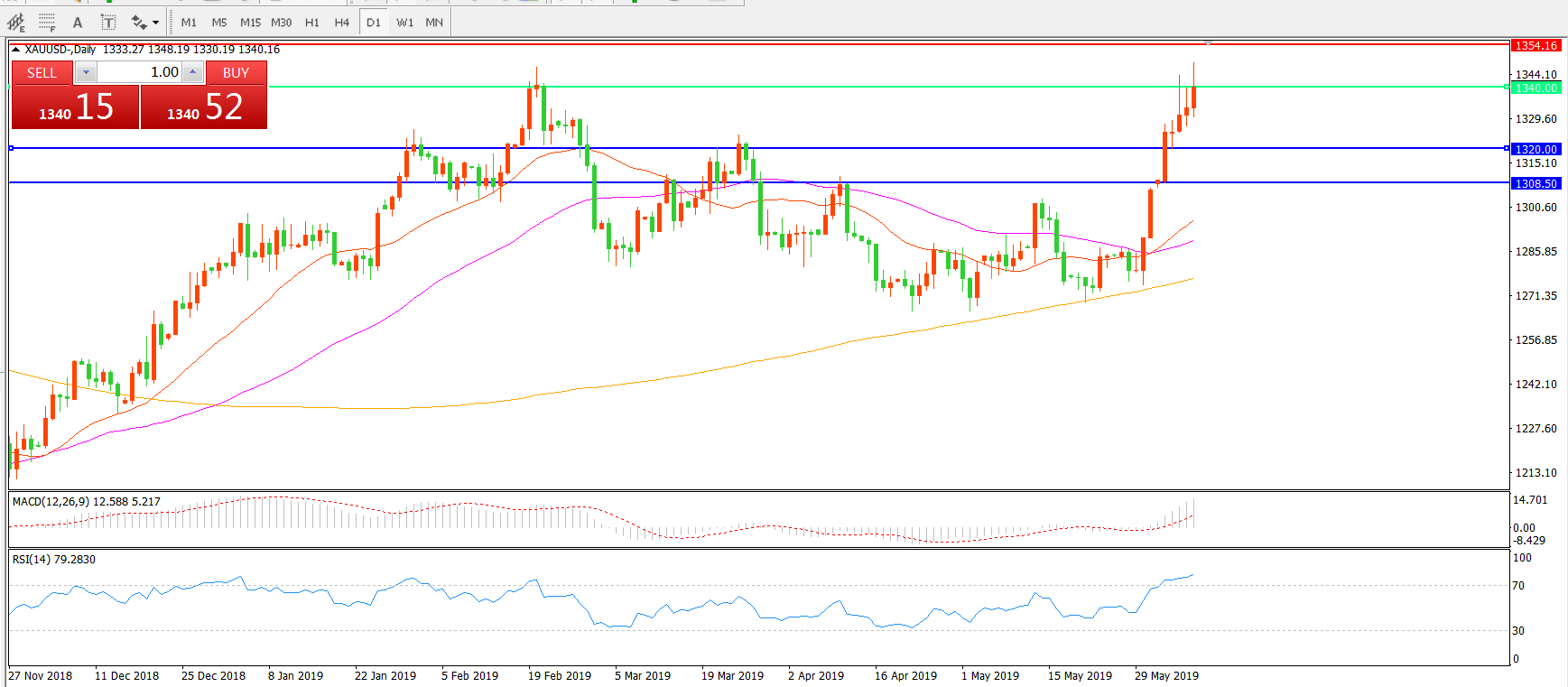Select the D1 daily timeframe

point(374,23)
